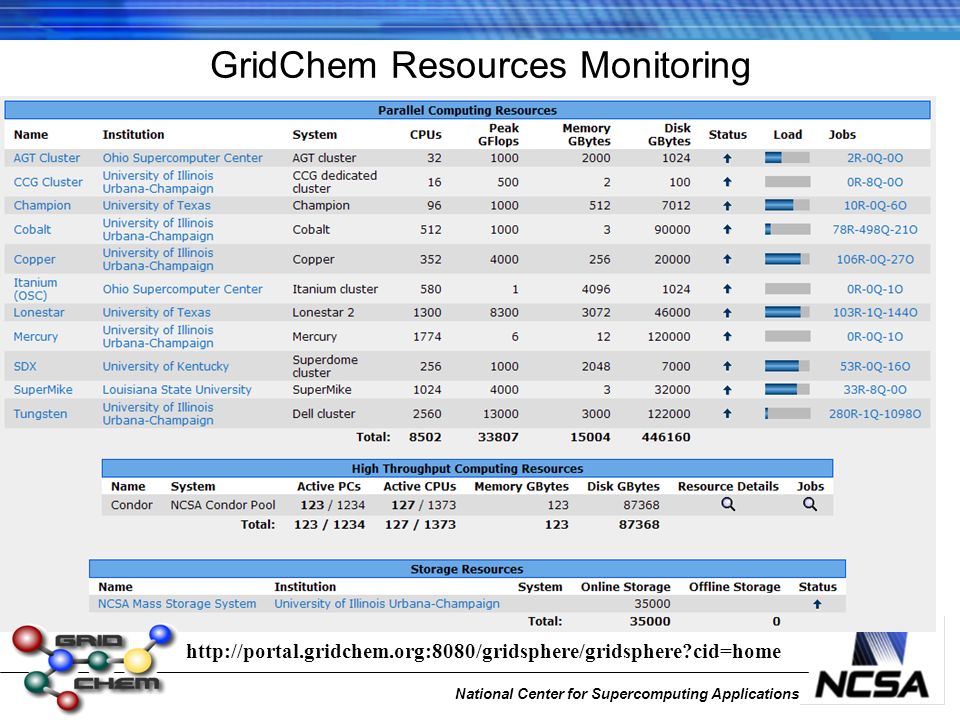Click High Throughput Computing Resources header
This screenshot has width=960, height=720.
(x=467, y=468)
